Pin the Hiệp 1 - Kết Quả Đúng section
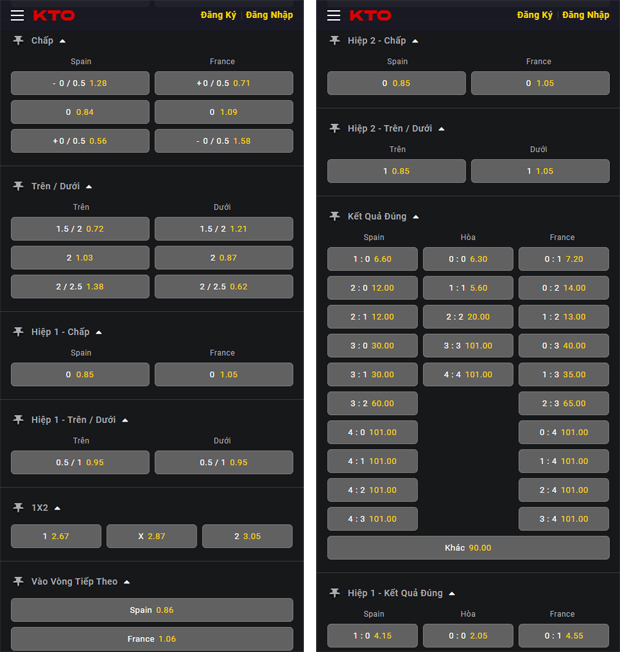The height and width of the screenshot is (652, 620). (x=335, y=593)
